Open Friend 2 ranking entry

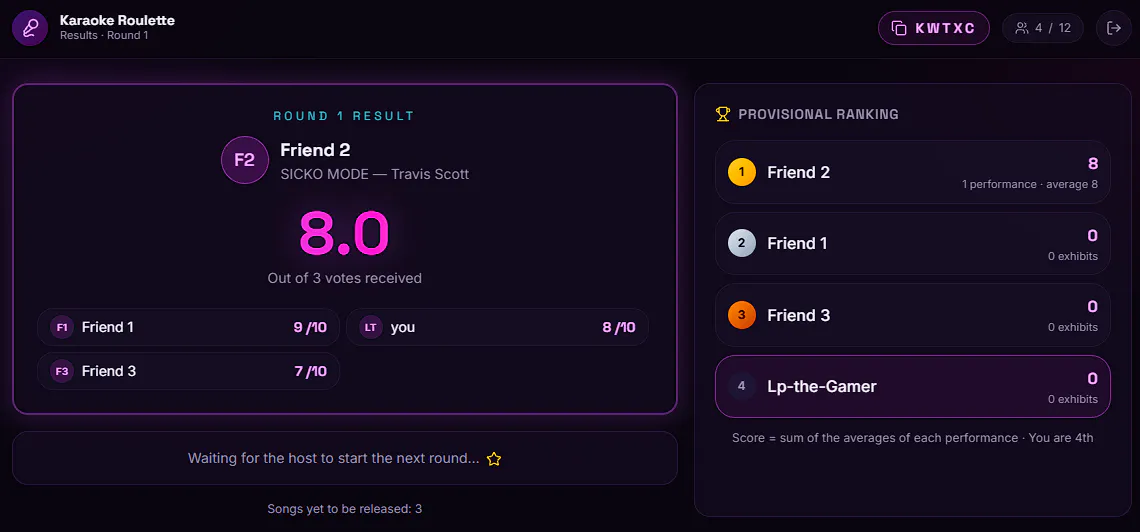point(912,172)
